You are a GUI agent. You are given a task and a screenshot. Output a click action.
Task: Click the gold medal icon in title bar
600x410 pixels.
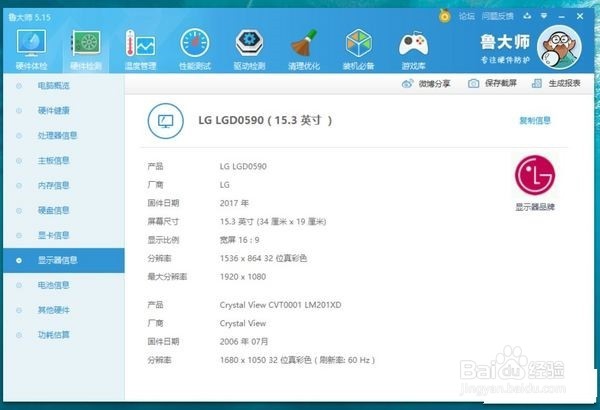coord(445,16)
